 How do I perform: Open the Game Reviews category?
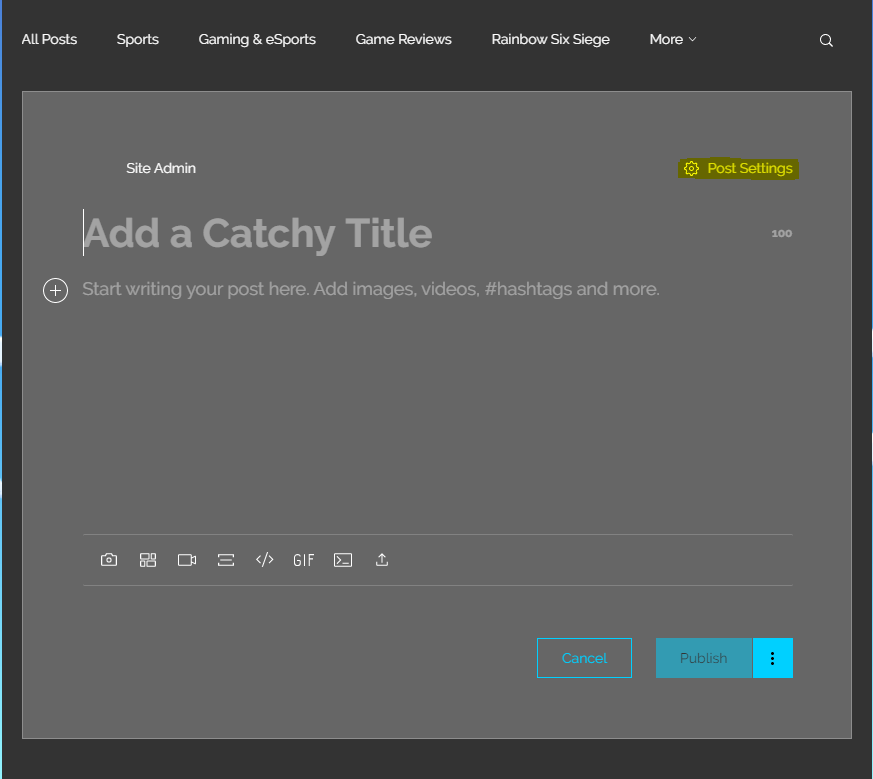click(403, 39)
